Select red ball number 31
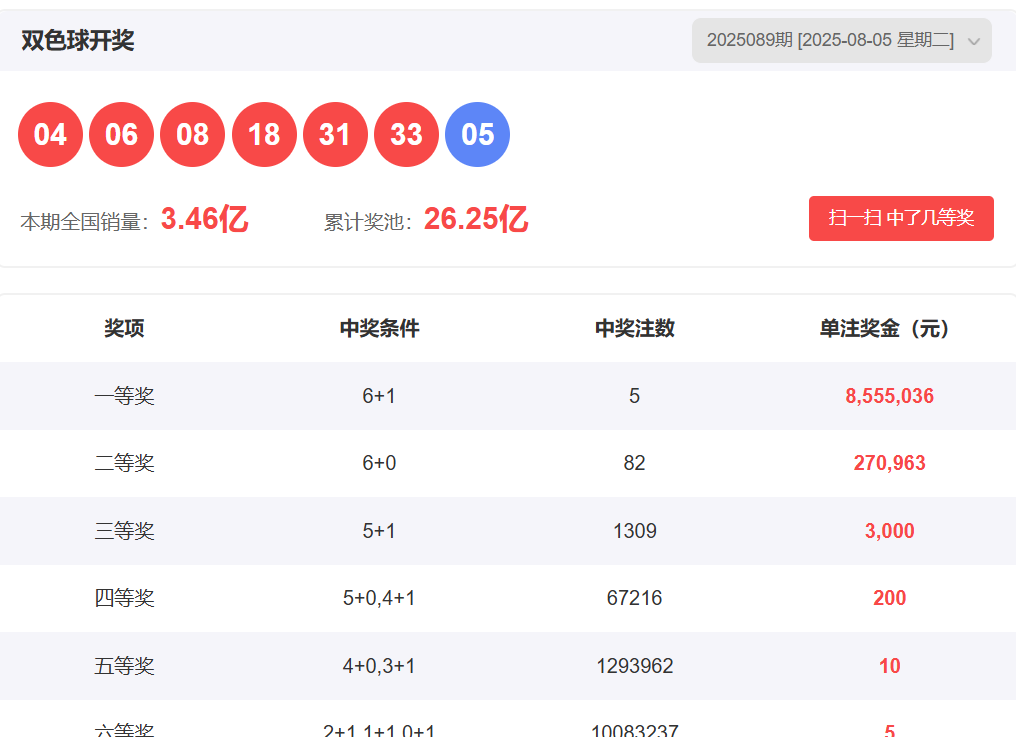 tap(335, 135)
